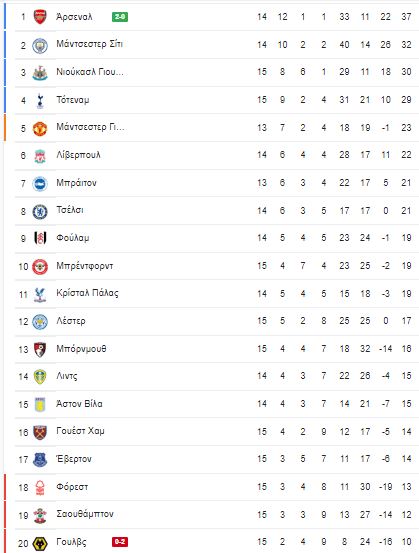Click the red 0-2 badge by Γουλβς
The height and width of the screenshot is (553, 419).
pos(120,541)
